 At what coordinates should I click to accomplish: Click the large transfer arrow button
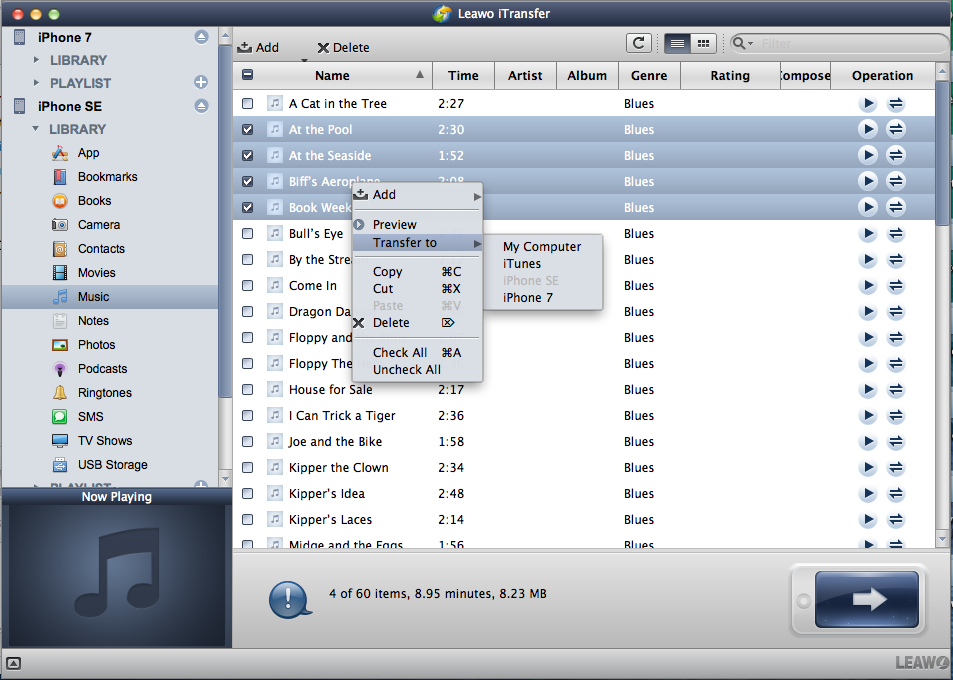click(866, 599)
